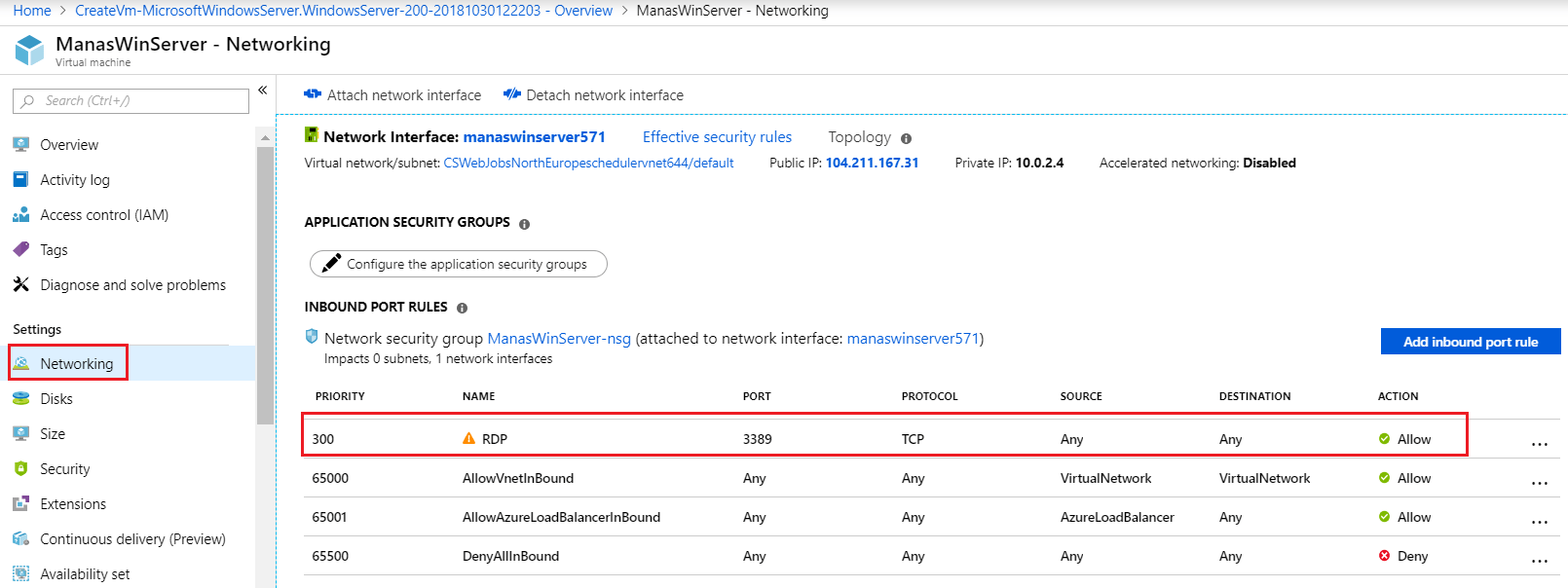Open the ellipsis menu for AllowAzureLoadBalancerInBound
This screenshot has height=588, width=1568.
(x=1539, y=521)
